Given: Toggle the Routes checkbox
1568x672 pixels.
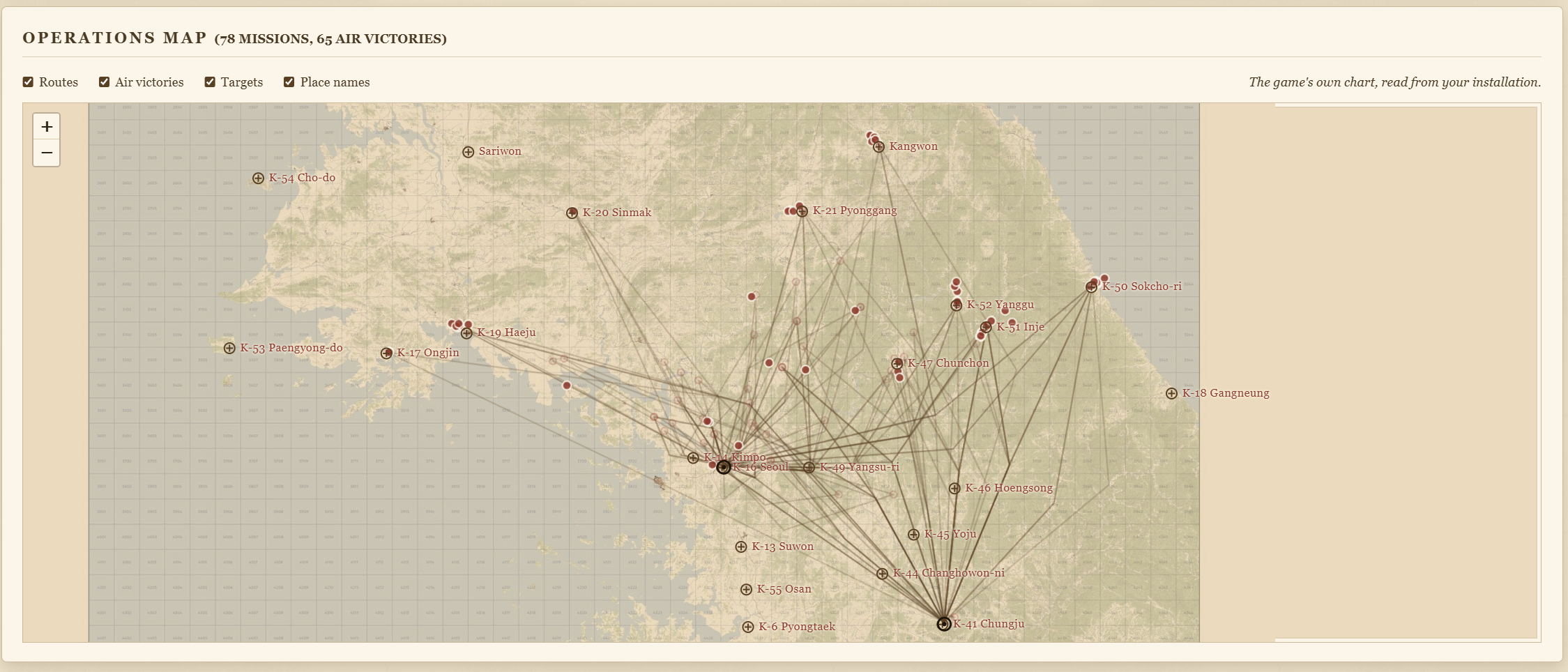Looking at the screenshot, I should (28, 82).
